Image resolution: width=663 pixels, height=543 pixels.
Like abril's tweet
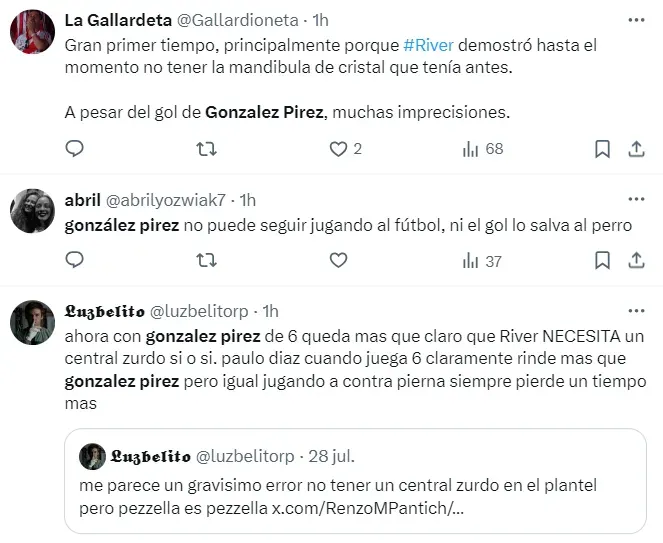click(x=338, y=260)
